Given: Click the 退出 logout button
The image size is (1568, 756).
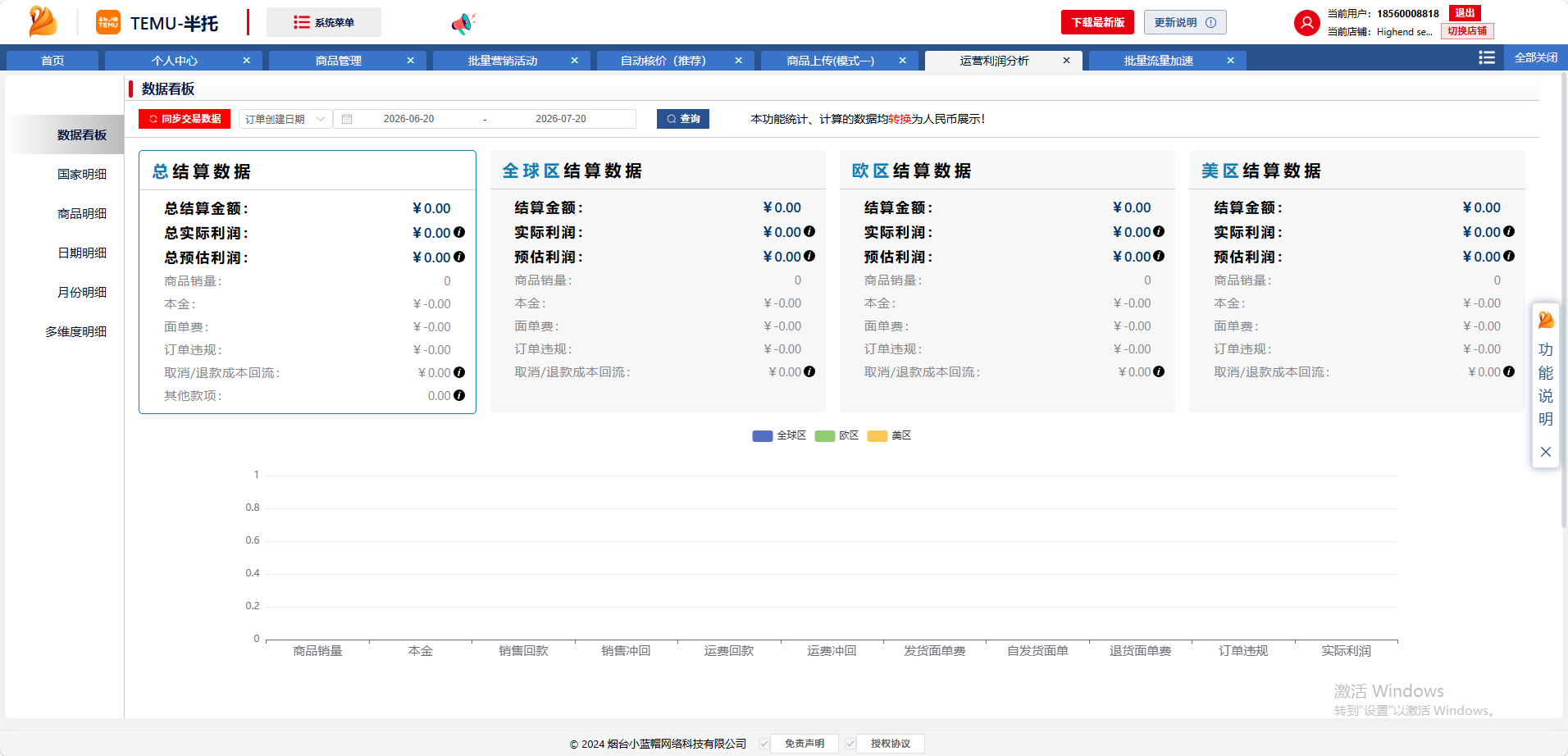Looking at the screenshot, I should coord(1465,13).
